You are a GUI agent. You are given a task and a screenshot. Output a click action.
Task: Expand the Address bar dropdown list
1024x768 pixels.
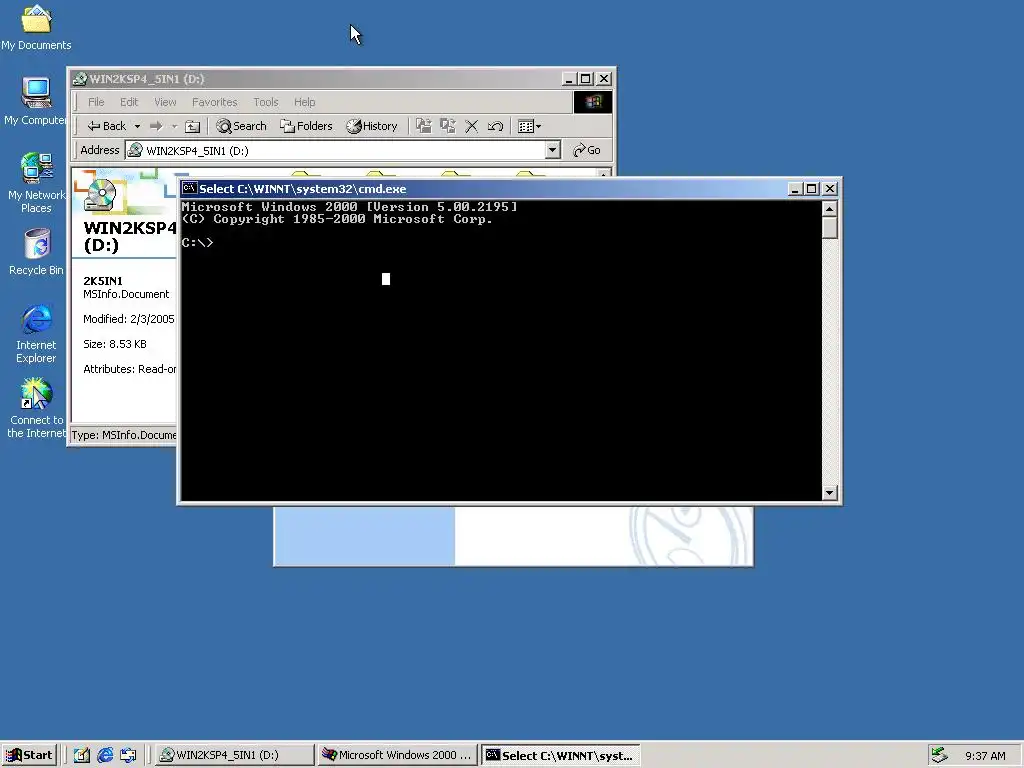(552, 150)
